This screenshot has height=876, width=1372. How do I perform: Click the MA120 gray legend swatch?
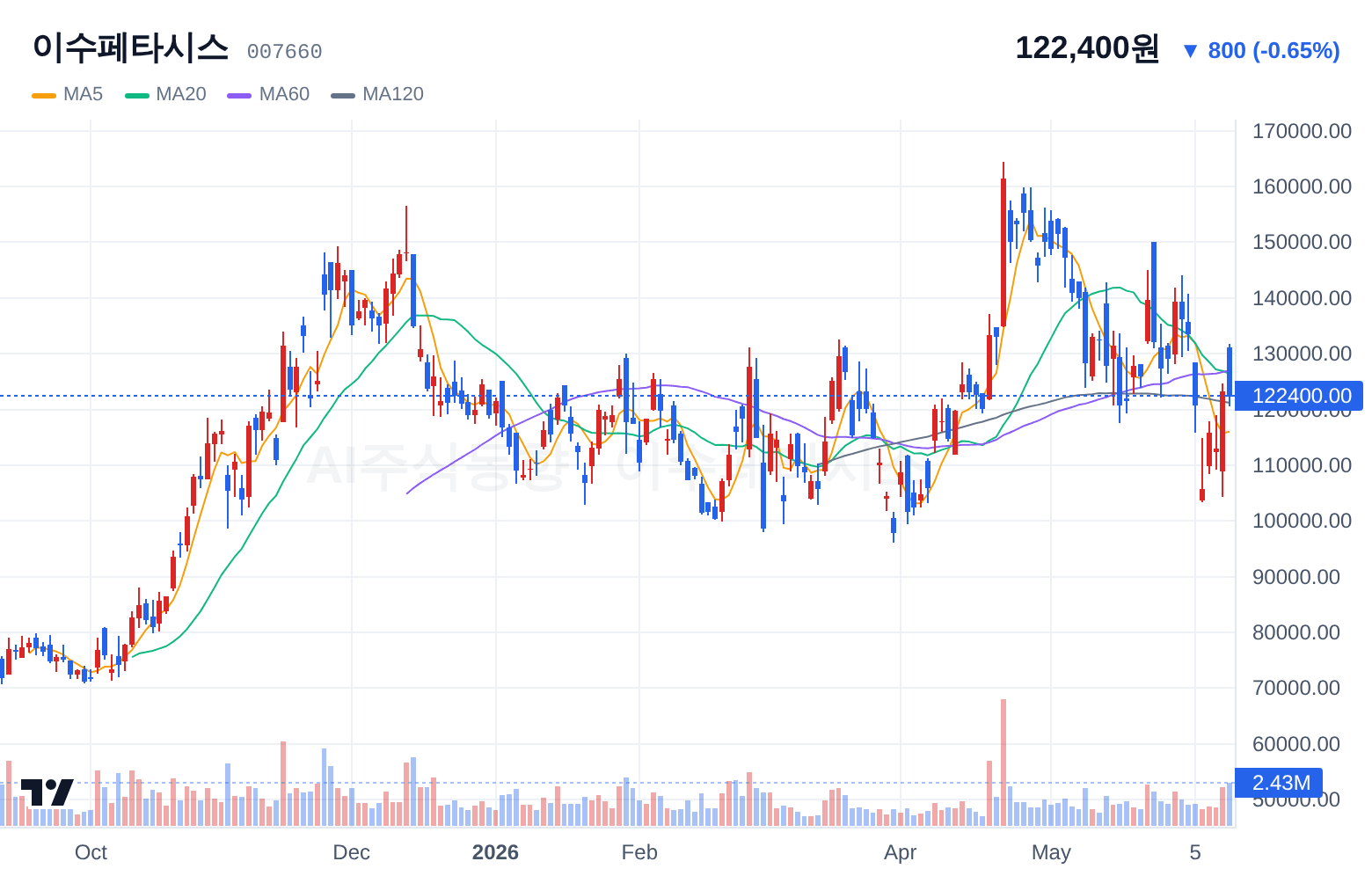tap(343, 95)
